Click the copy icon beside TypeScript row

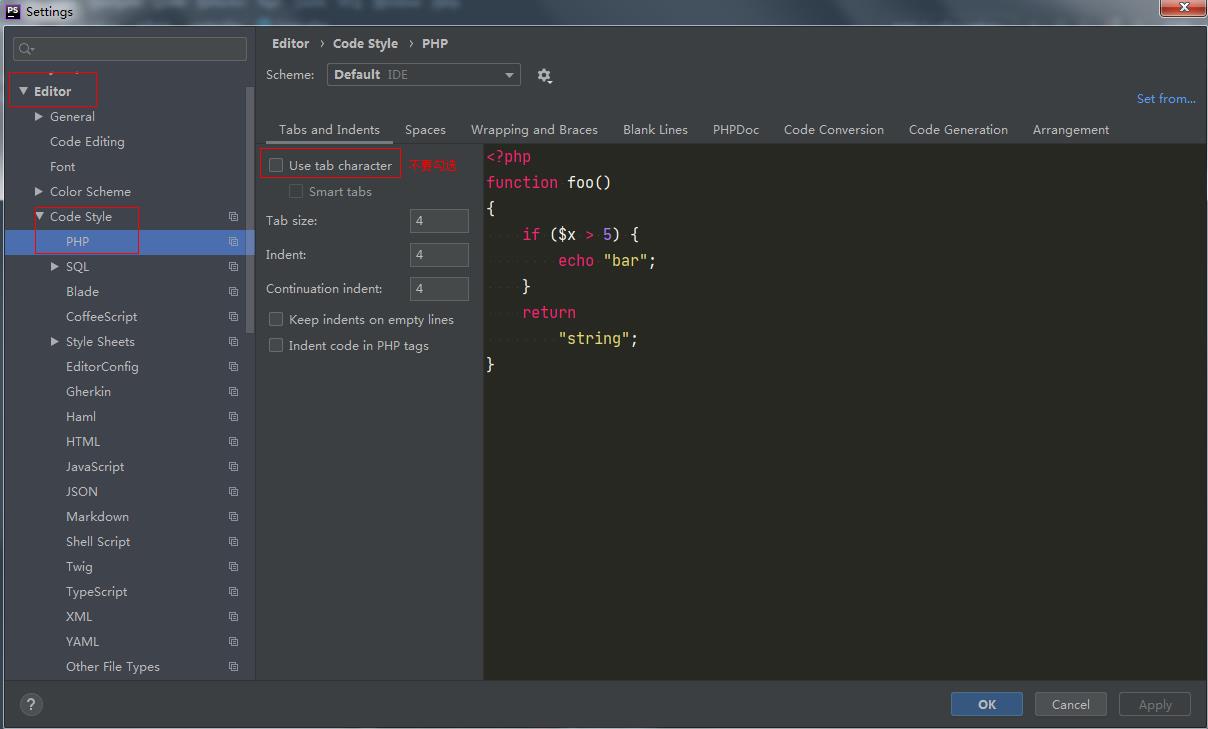tap(233, 592)
